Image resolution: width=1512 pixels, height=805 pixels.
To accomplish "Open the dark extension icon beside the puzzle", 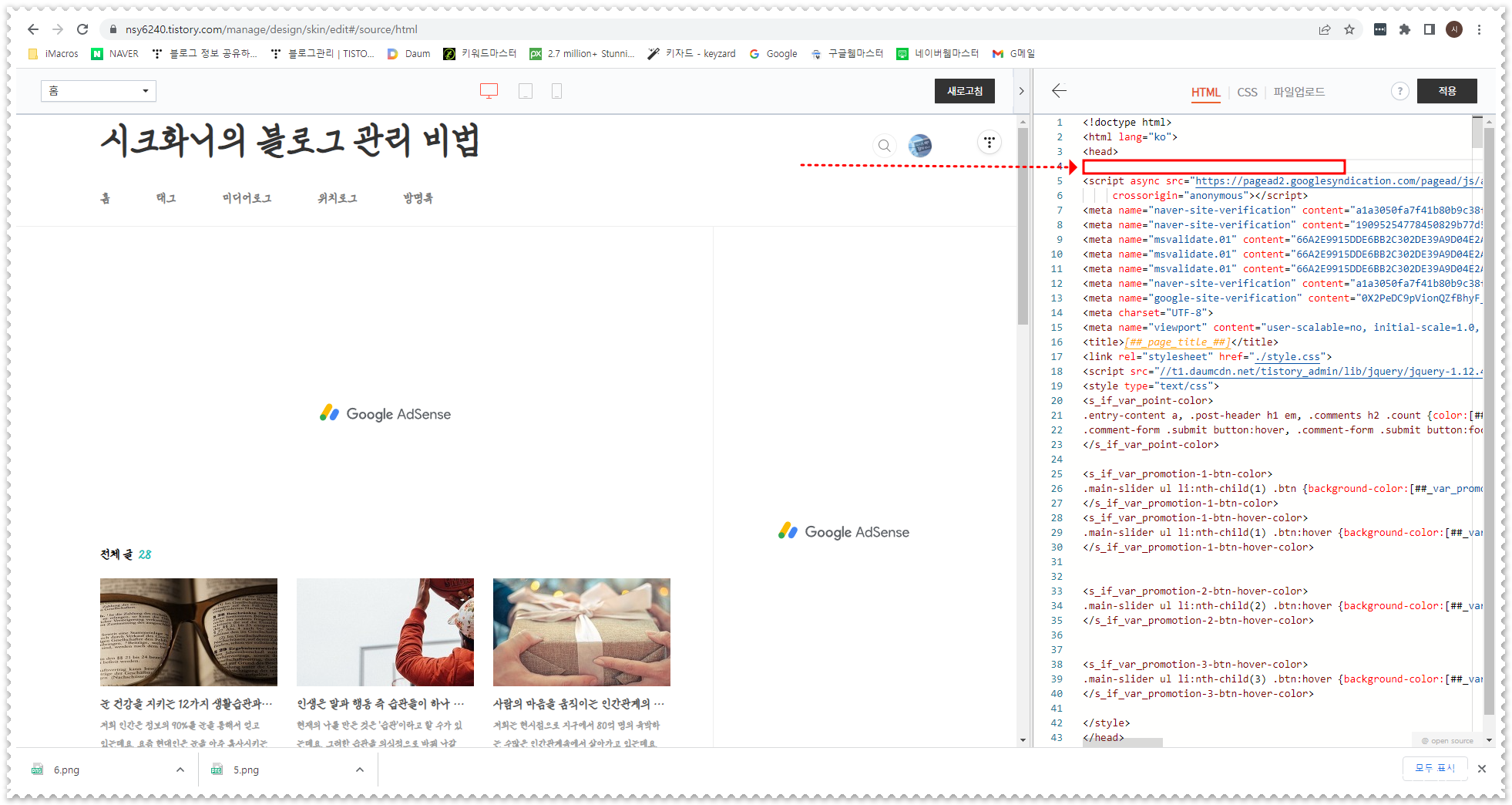I will point(1380,29).
